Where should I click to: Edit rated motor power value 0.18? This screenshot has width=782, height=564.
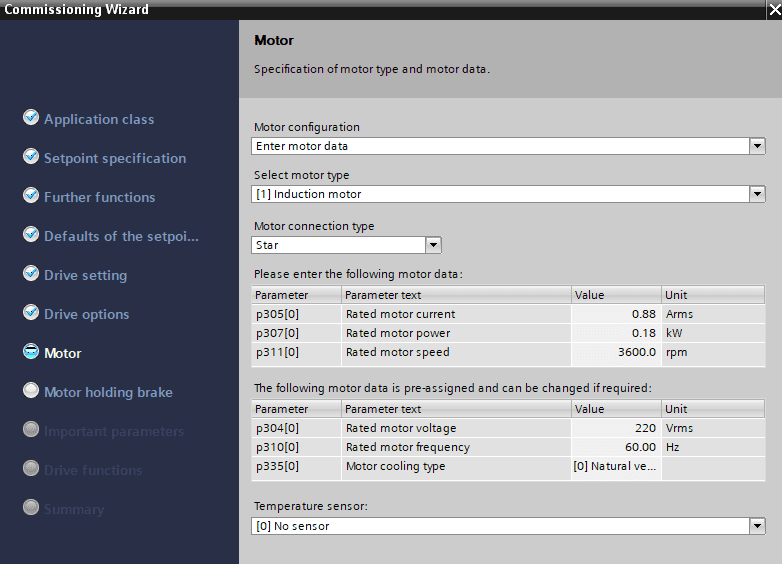[x=616, y=333]
